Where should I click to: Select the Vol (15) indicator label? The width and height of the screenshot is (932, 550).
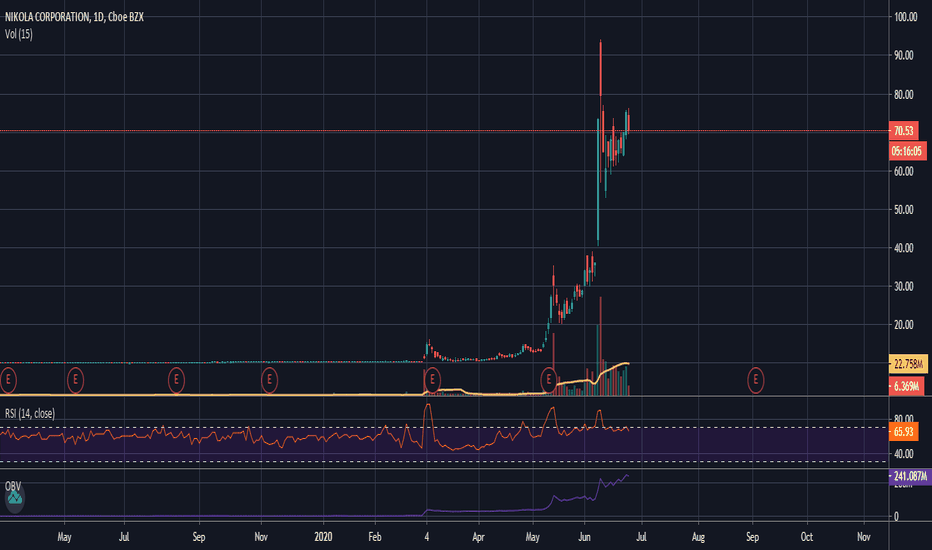pos(18,34)
